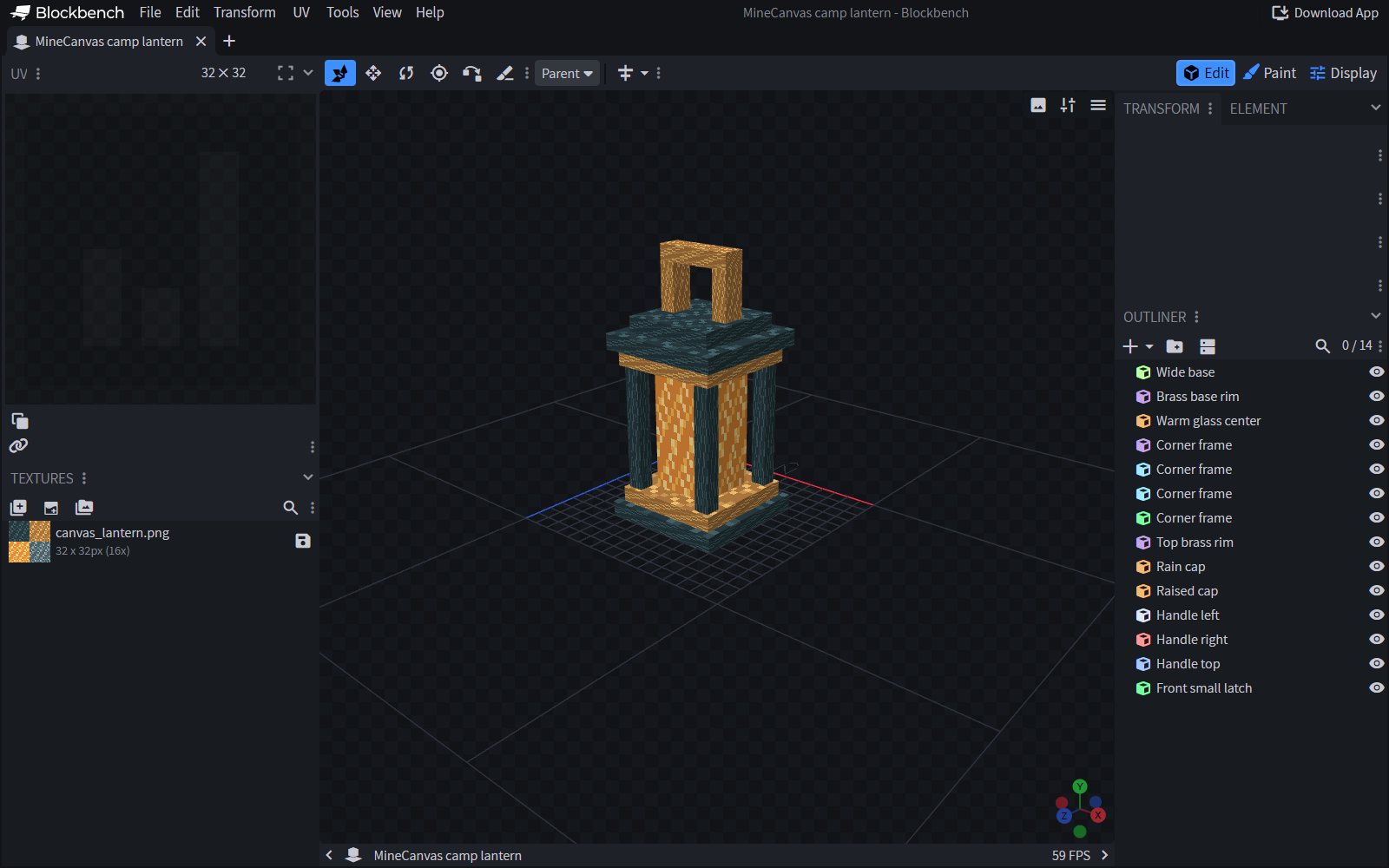This screenshot has height=868, width=1389.
Task: Open the Edit menu
Action: 188,12
